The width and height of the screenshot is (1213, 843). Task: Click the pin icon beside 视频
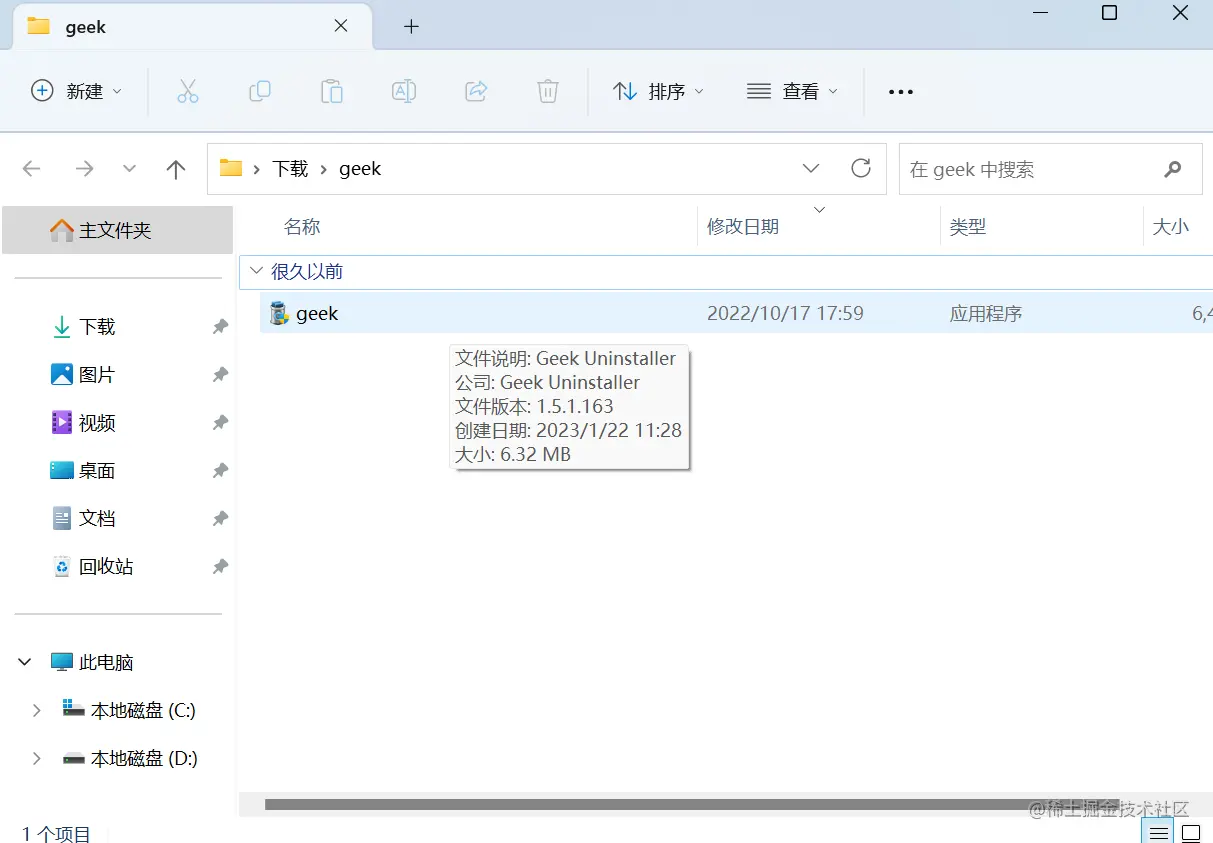pyautogui.click(x=220, y=423)
